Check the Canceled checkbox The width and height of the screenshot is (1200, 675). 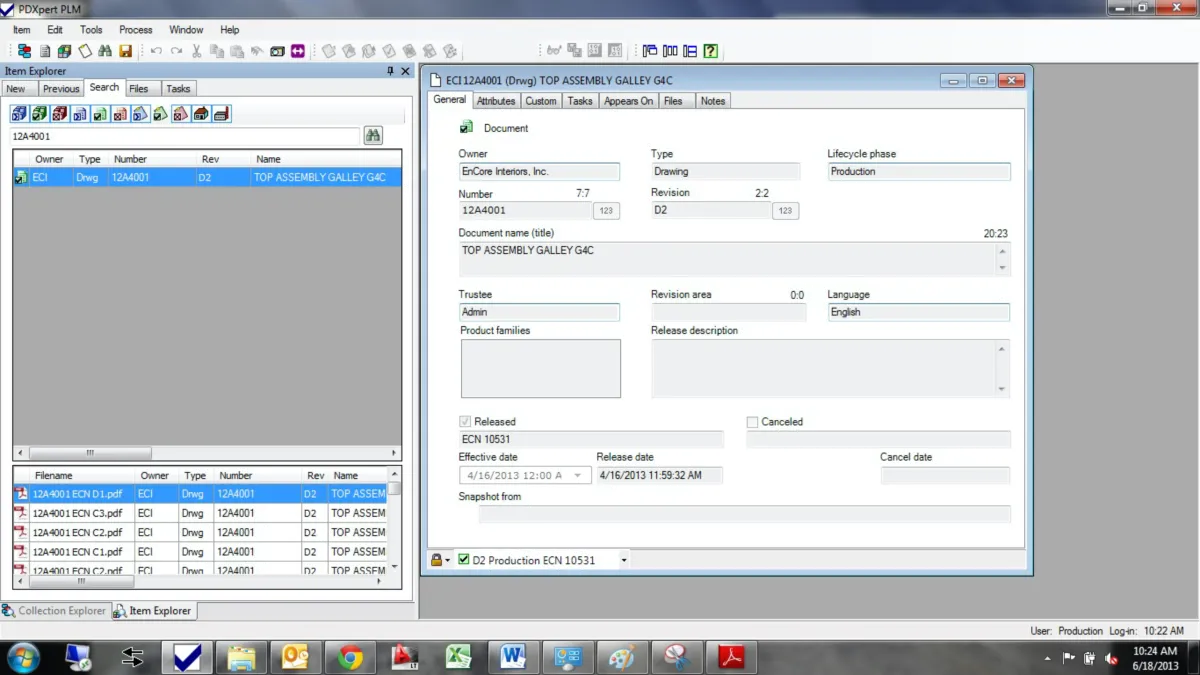point(753,422)
